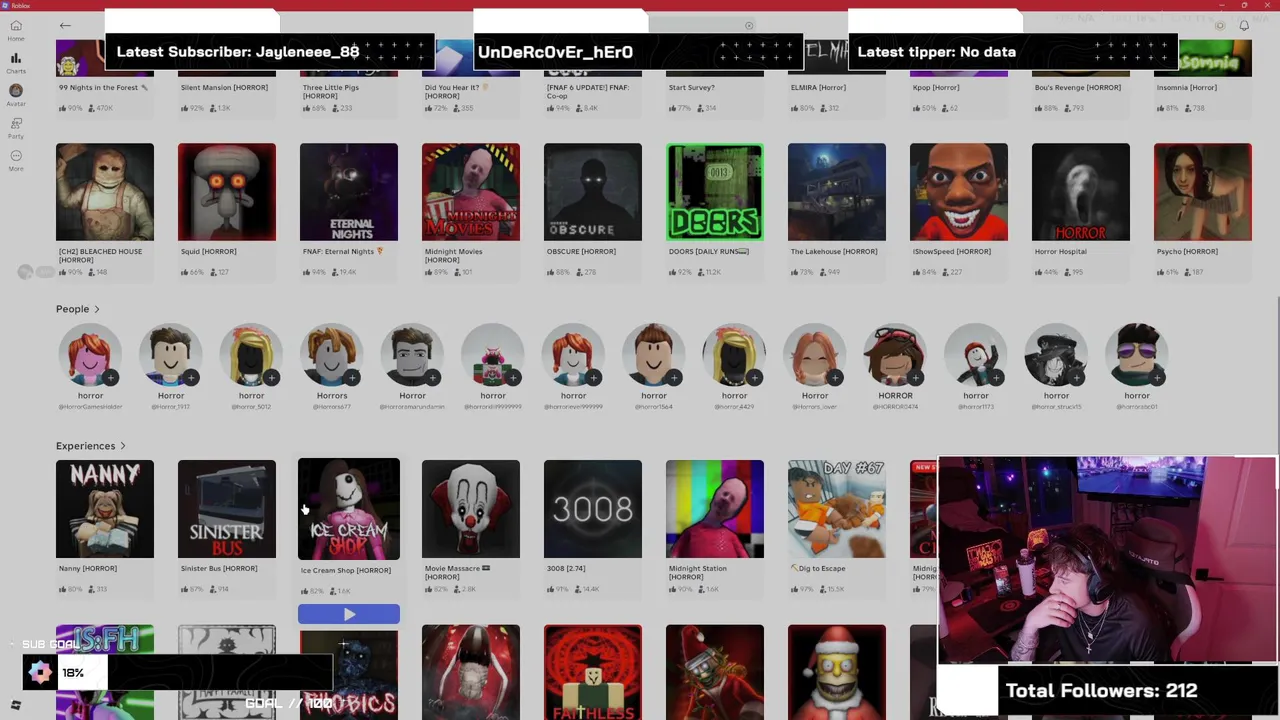Open The Lakehouse game thumbnail
The width and height of the screenshot is (1280, 720).
837,192
